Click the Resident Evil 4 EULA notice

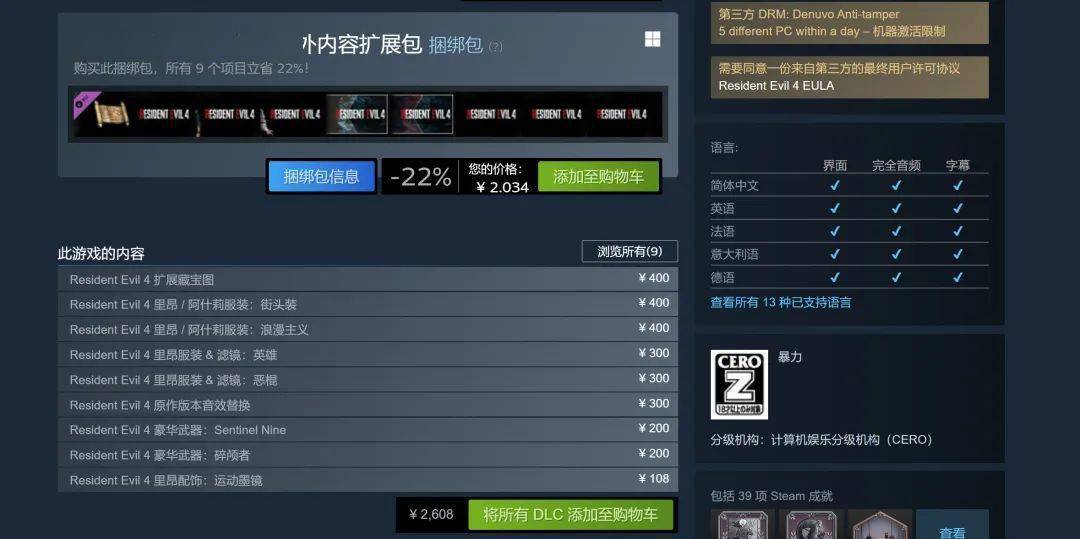pos(849,77)
